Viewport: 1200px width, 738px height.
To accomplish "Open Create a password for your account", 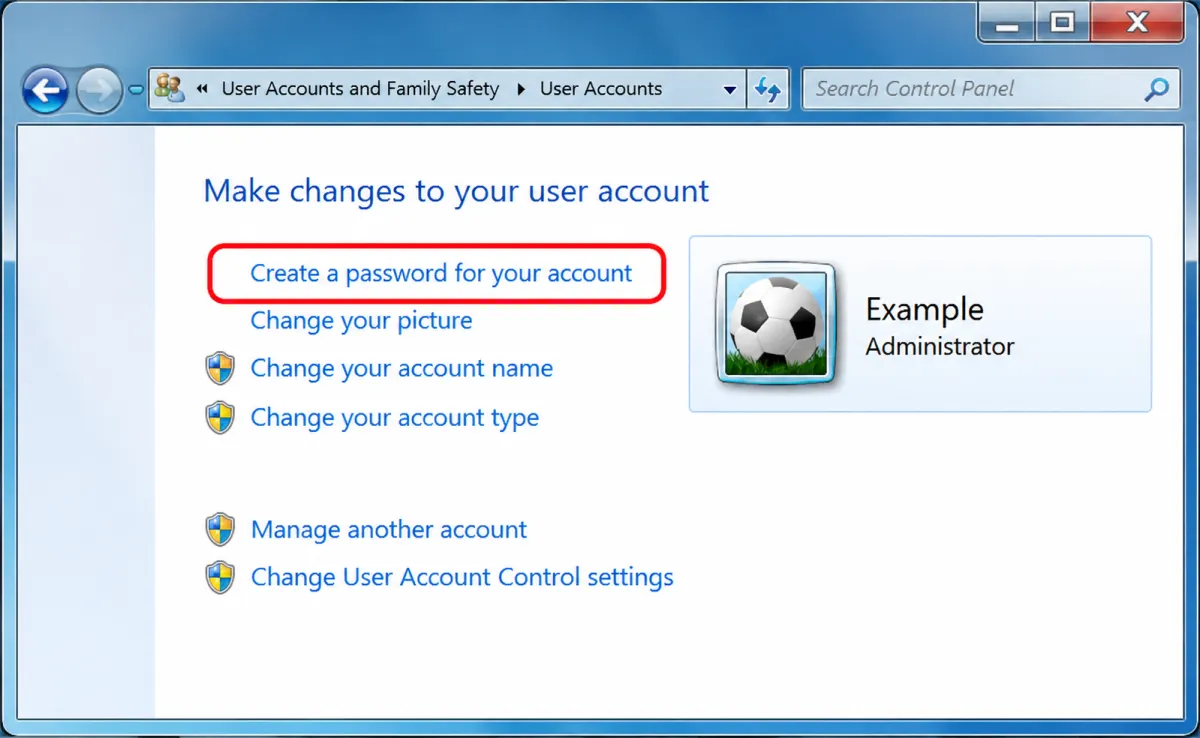I will pos(441,273).
